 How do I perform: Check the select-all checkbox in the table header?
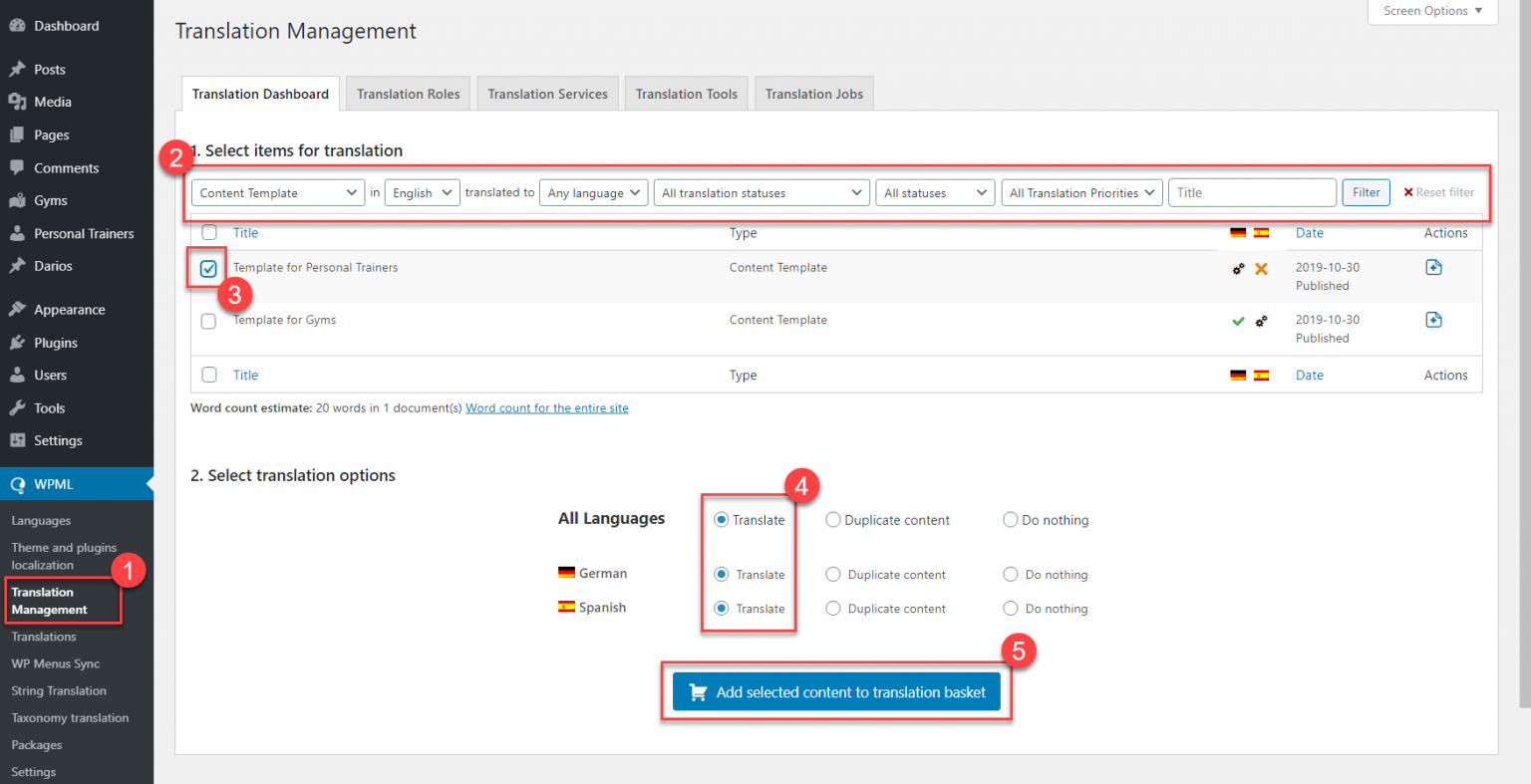(x=208, y=232)
